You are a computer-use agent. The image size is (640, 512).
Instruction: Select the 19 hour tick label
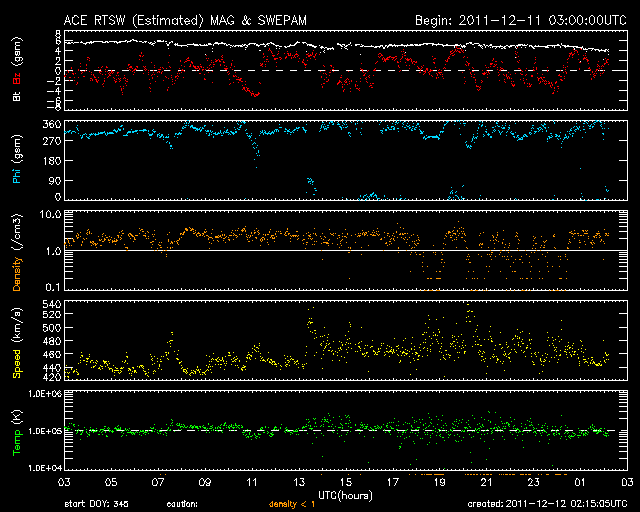point(439,482)
